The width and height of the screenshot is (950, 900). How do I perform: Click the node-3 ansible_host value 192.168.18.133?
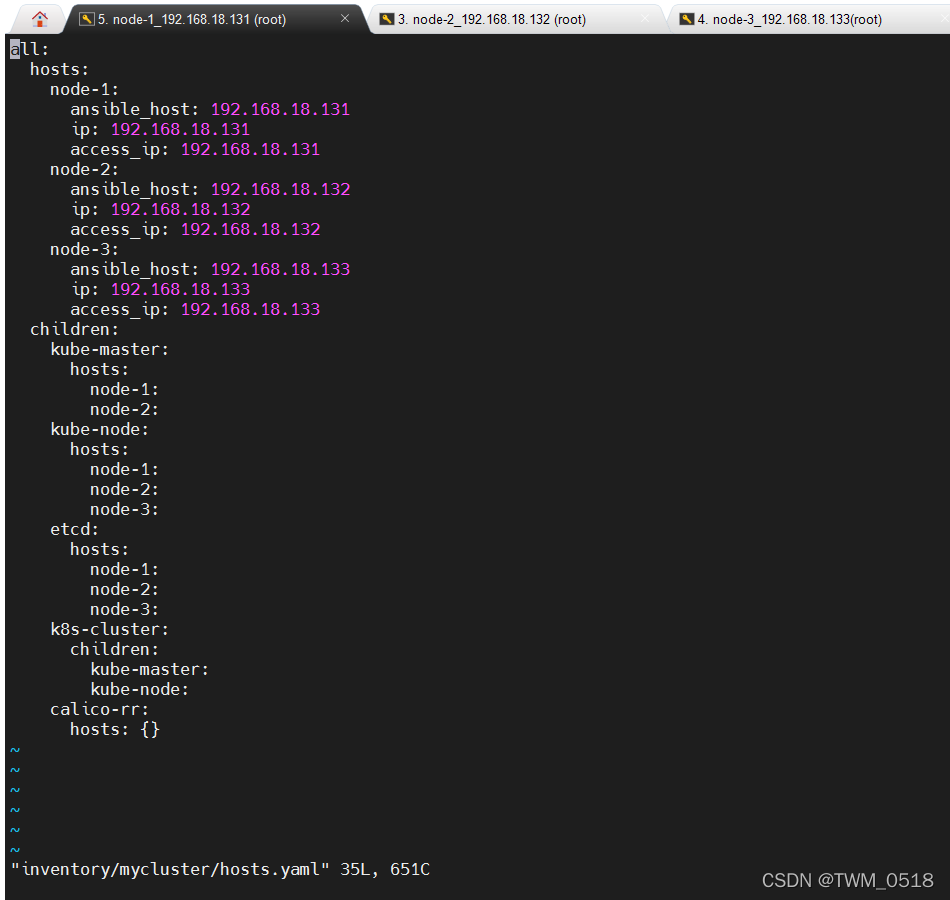280,269
